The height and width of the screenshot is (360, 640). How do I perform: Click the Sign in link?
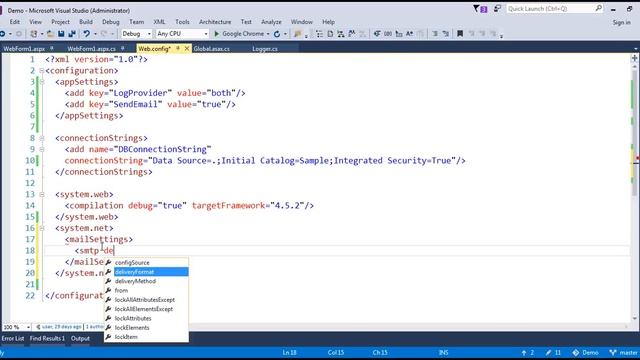[x=621, y=22]
